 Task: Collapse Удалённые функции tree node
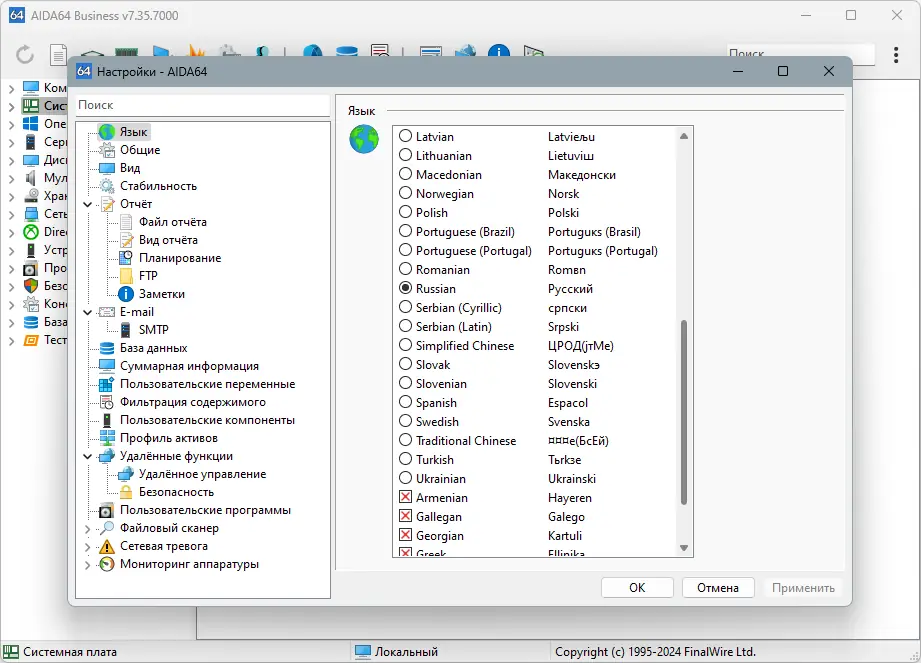coord(88,456)
